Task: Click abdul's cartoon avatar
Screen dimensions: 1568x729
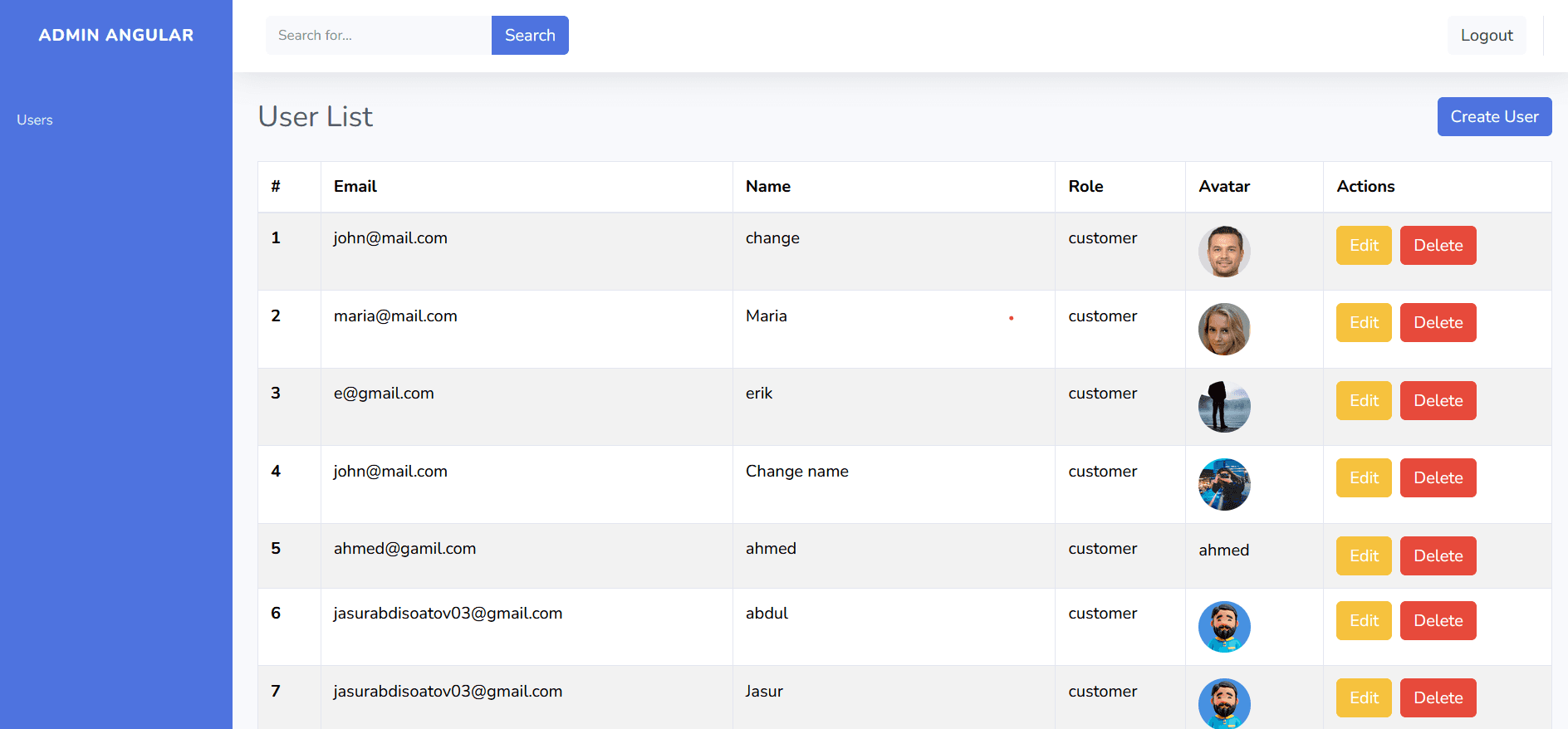Action: tap(1224, 627)
